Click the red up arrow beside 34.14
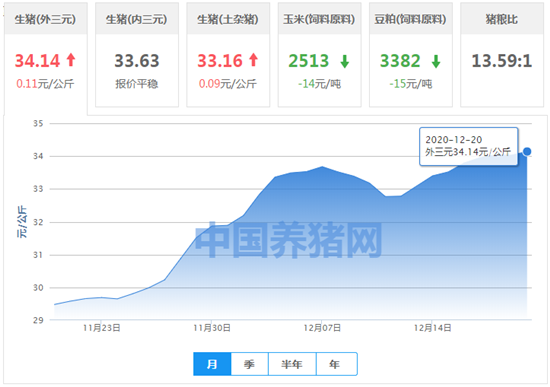The height and width of the screenshot is (387, 550). tap(71, 60)
